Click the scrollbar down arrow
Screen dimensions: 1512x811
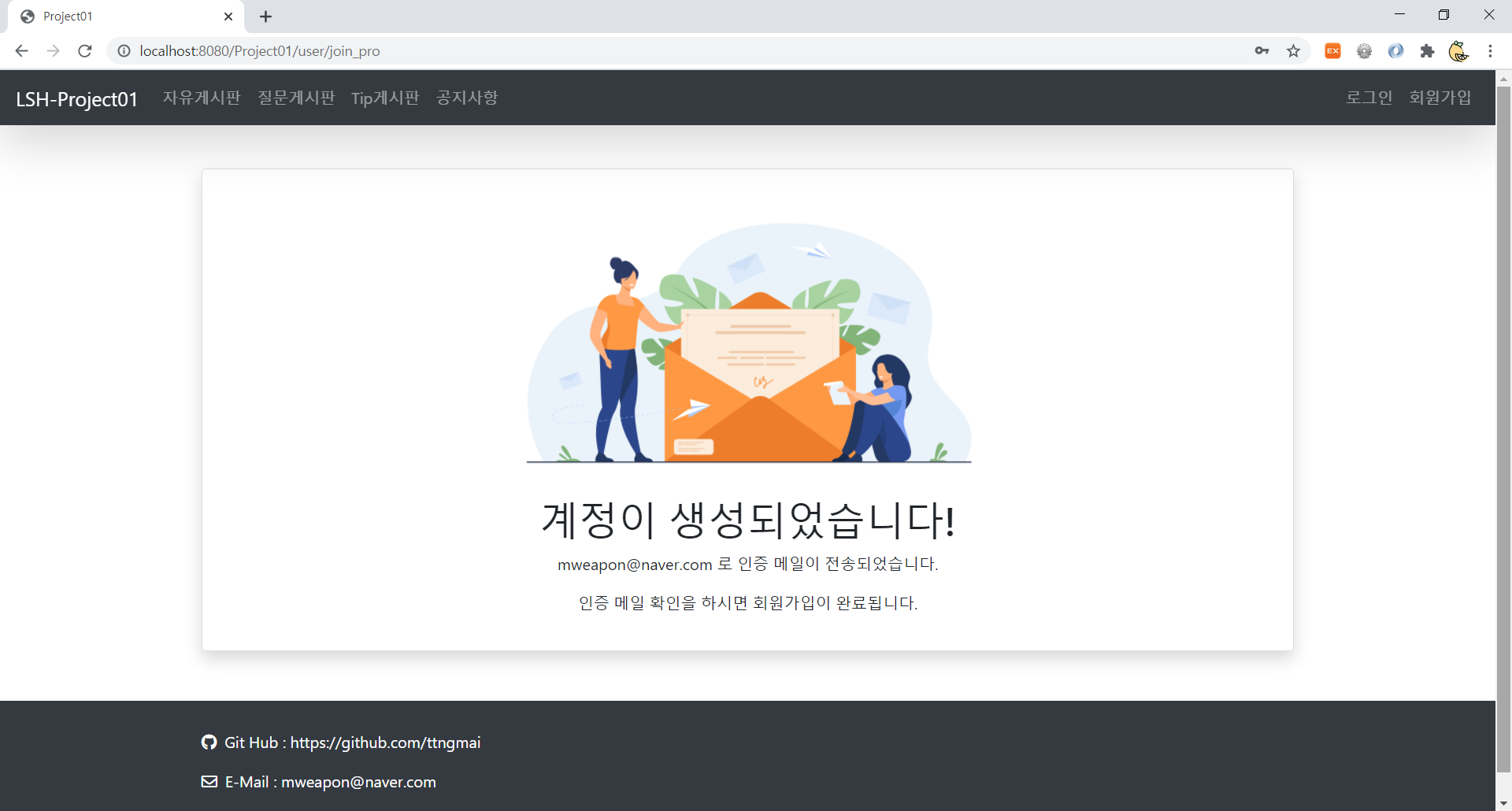1504,803
